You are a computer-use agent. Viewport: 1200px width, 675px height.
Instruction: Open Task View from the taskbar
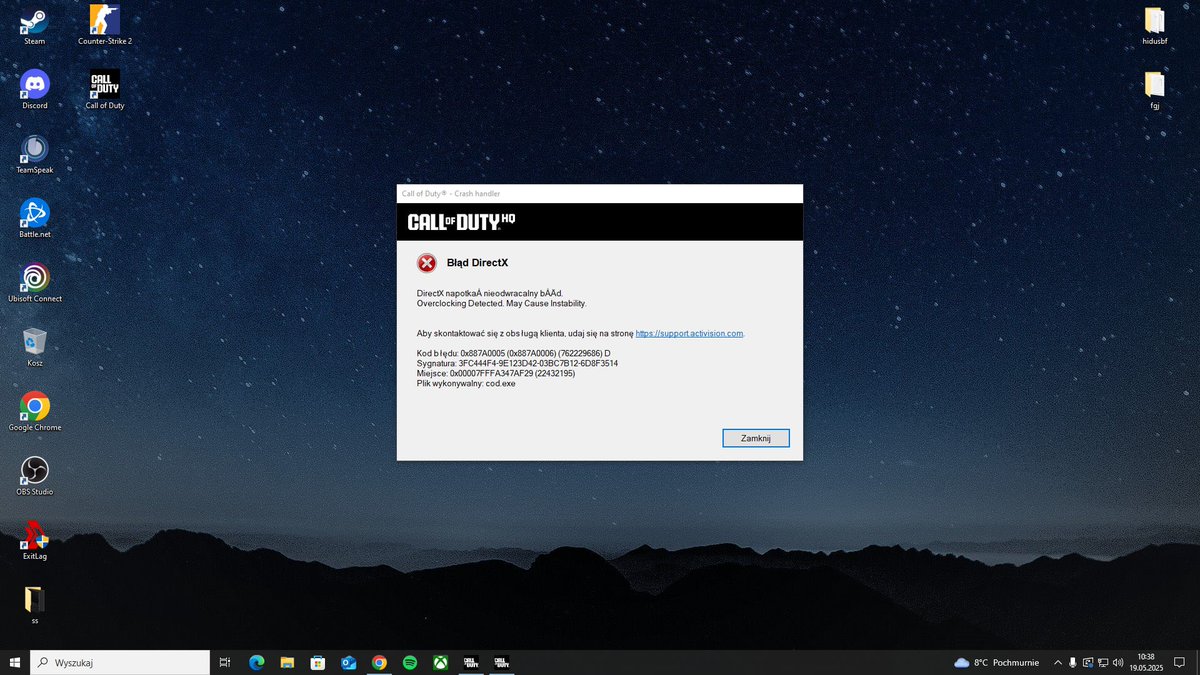click(x=225, y=662)
